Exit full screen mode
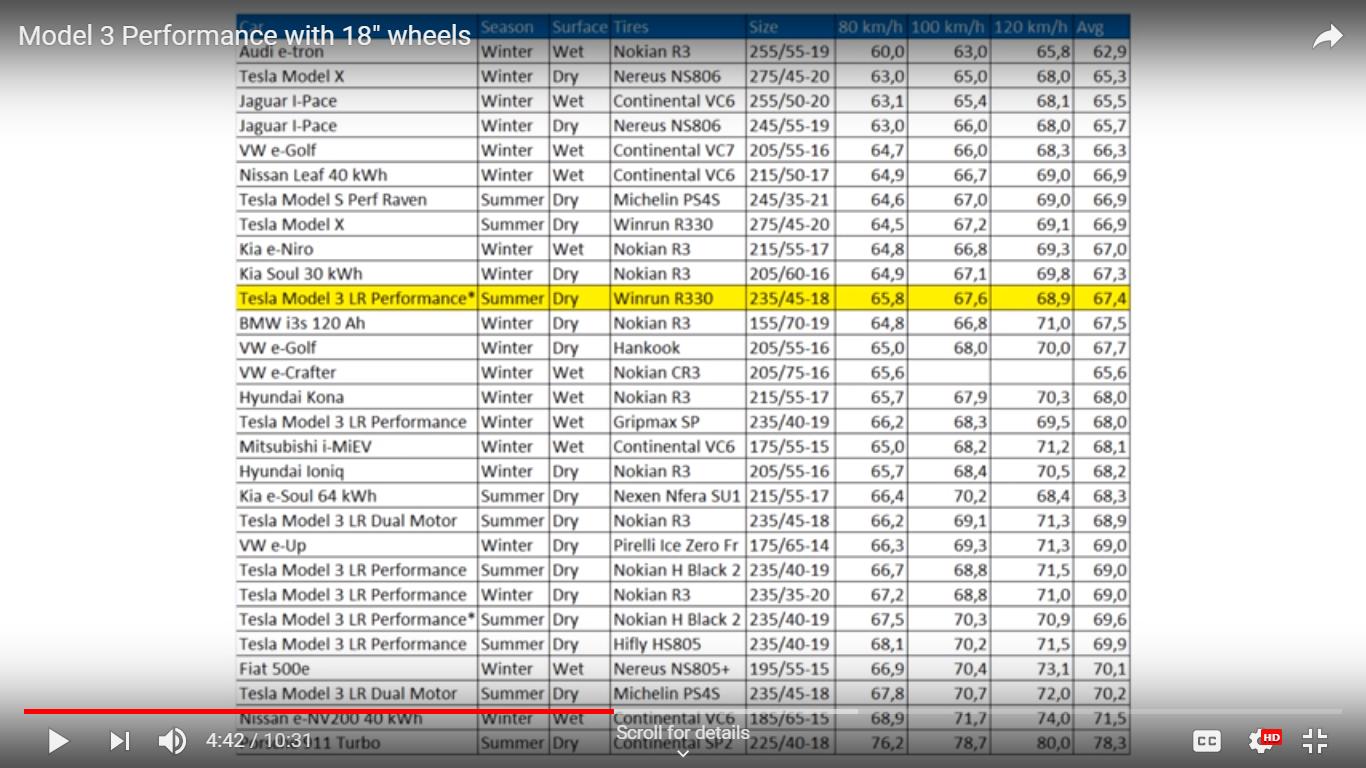The image size is (1366, 768). (1315, 741)
